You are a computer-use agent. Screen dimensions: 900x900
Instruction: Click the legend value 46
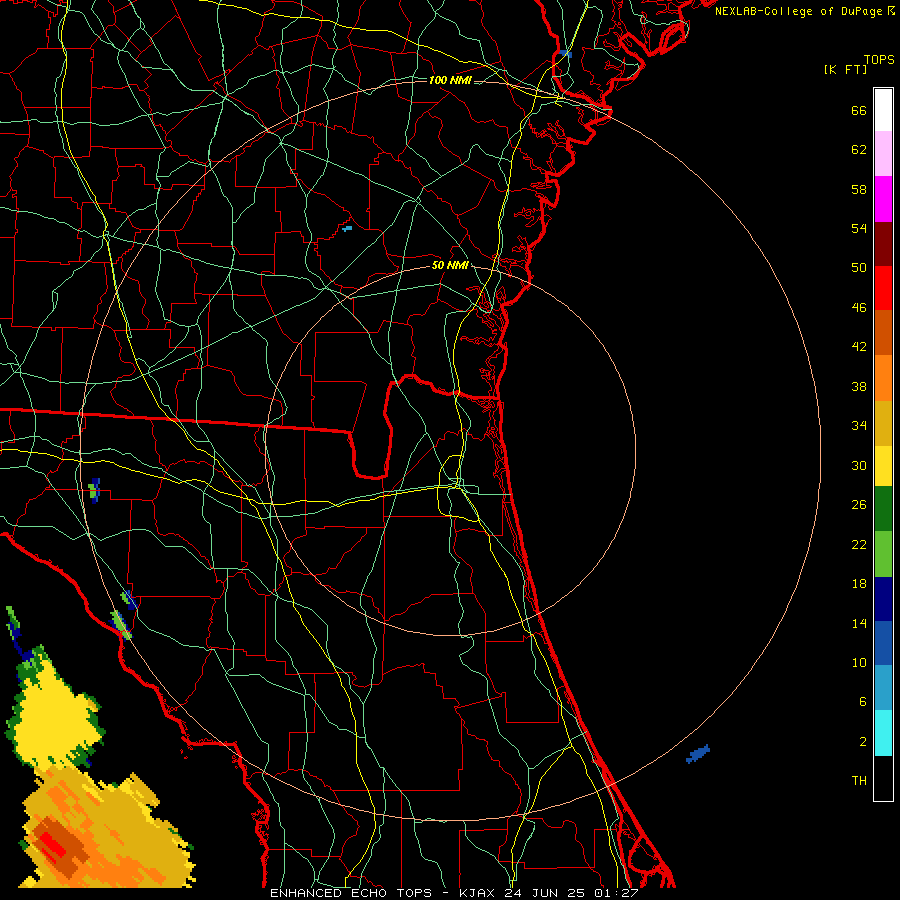[859, 308]
